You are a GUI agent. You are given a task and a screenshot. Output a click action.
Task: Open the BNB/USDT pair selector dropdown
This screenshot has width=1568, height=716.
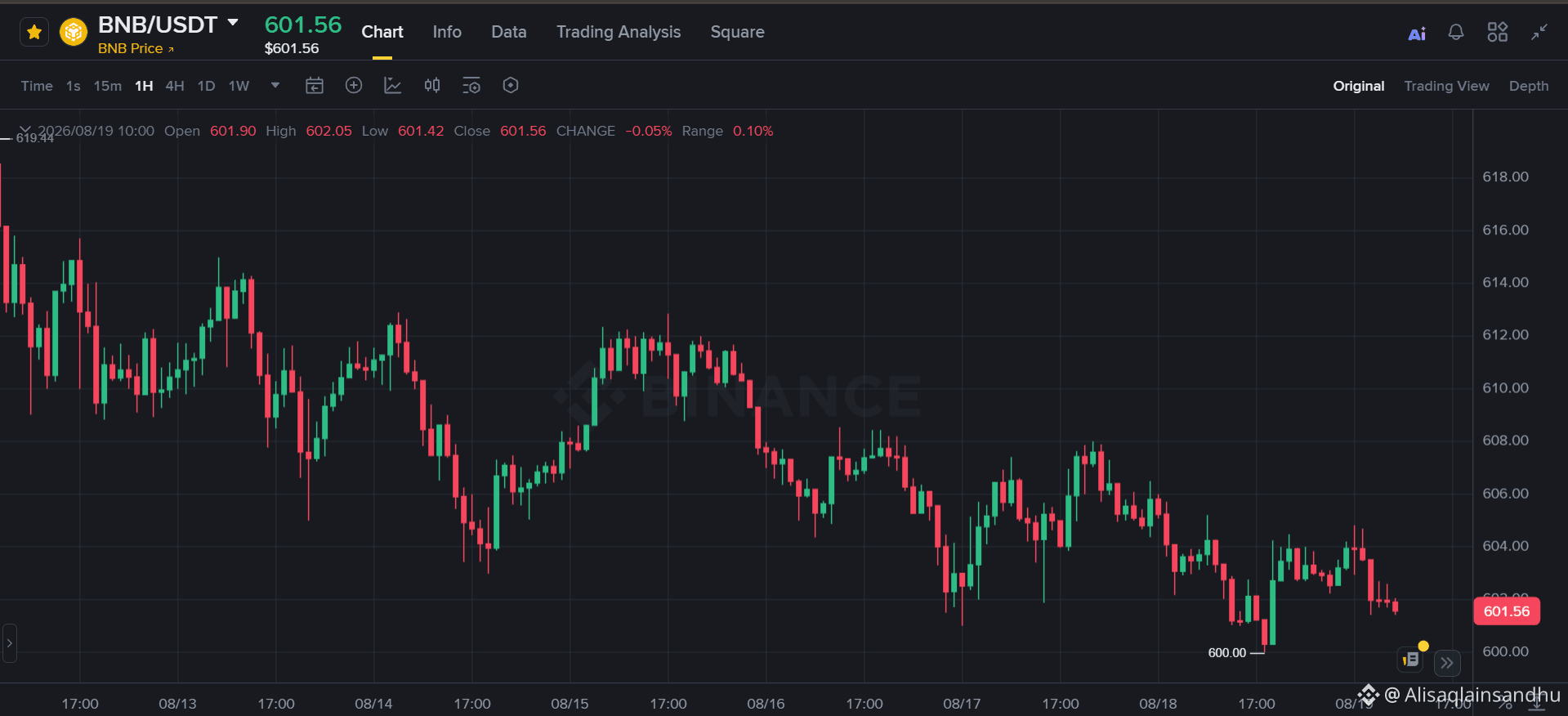click(233, 23)
